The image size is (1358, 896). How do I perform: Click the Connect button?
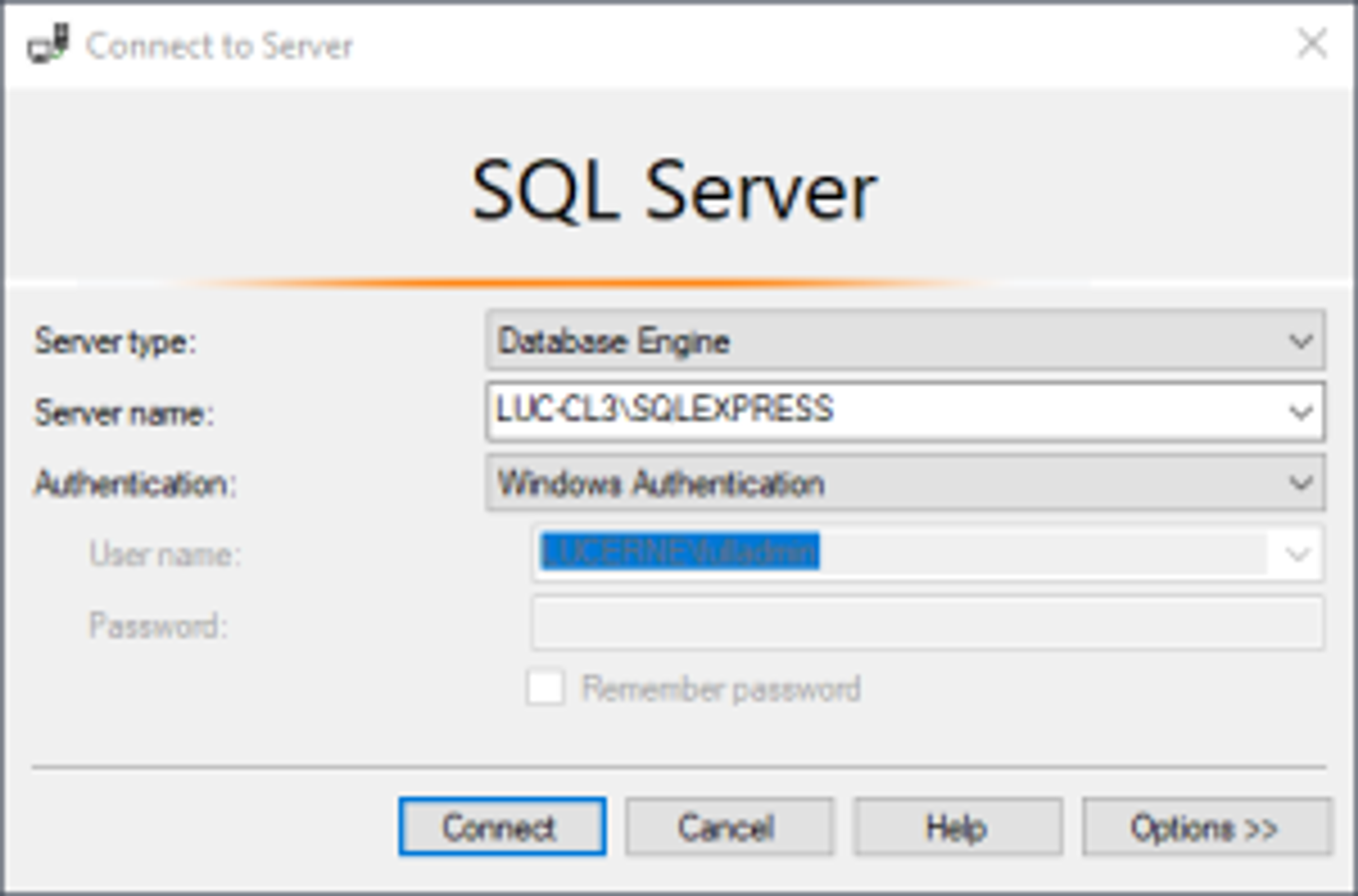click(503, 827)
